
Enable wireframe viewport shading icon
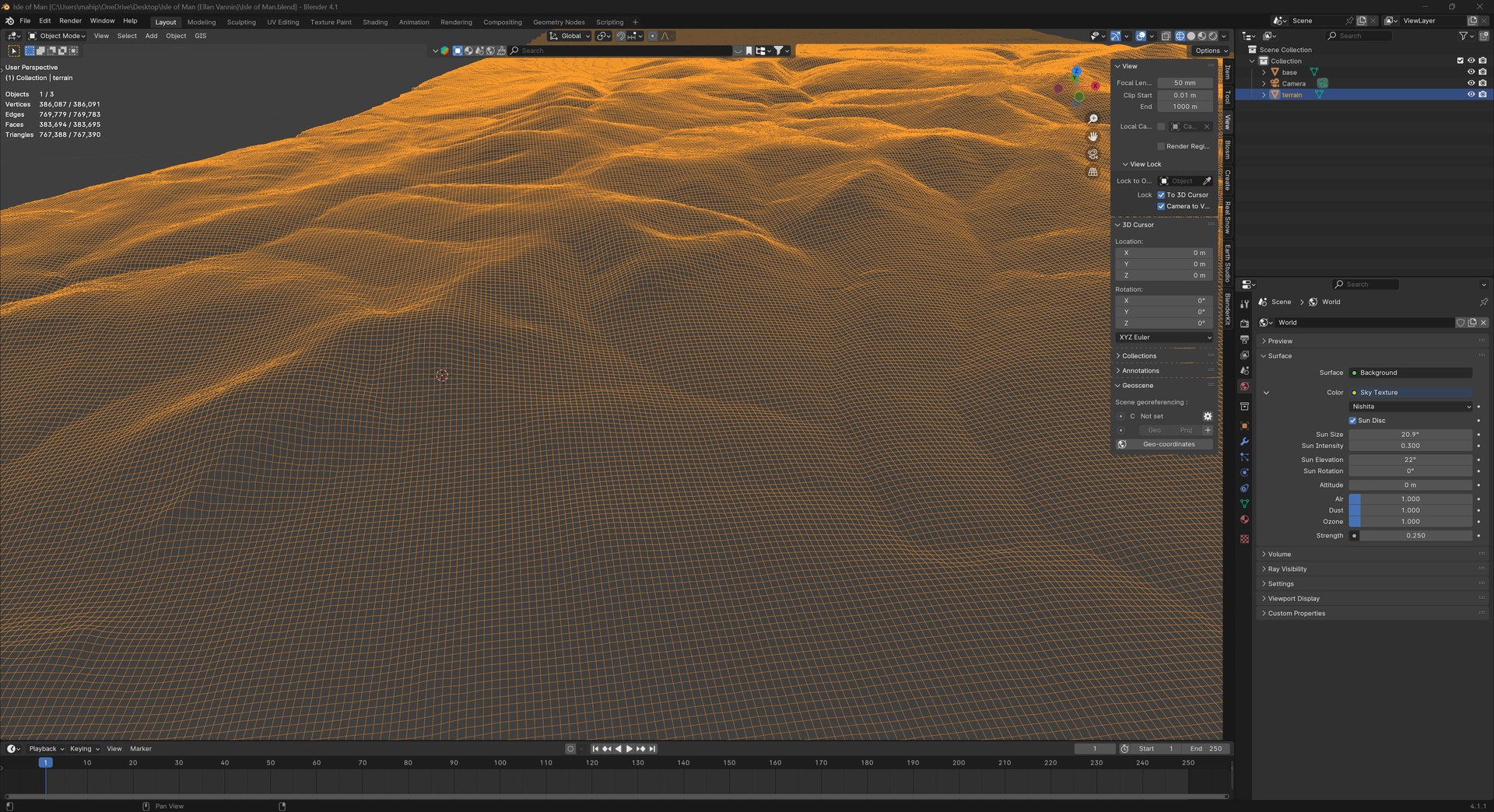point(1180,36)
